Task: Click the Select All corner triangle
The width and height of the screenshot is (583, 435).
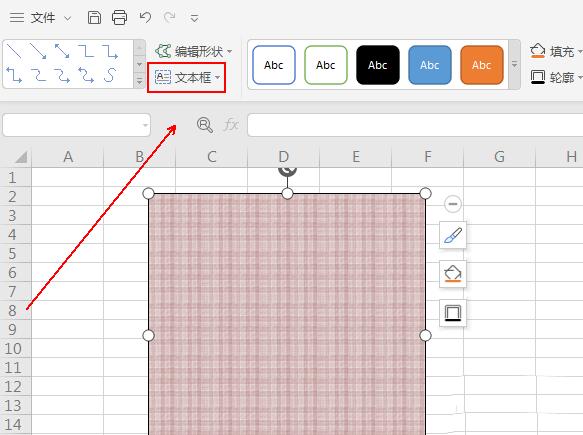Action: coord(20,157)
